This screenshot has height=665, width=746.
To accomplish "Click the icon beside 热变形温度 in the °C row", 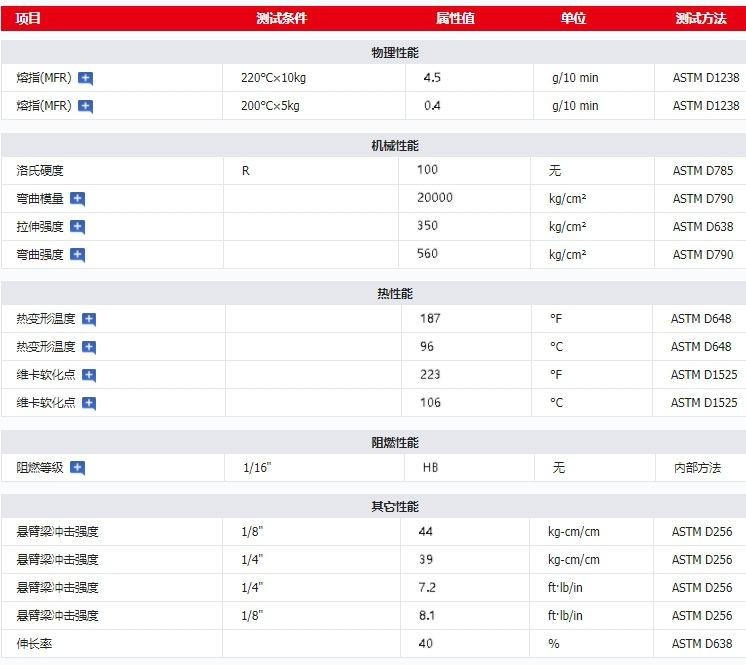I will [x=89, y=347].
